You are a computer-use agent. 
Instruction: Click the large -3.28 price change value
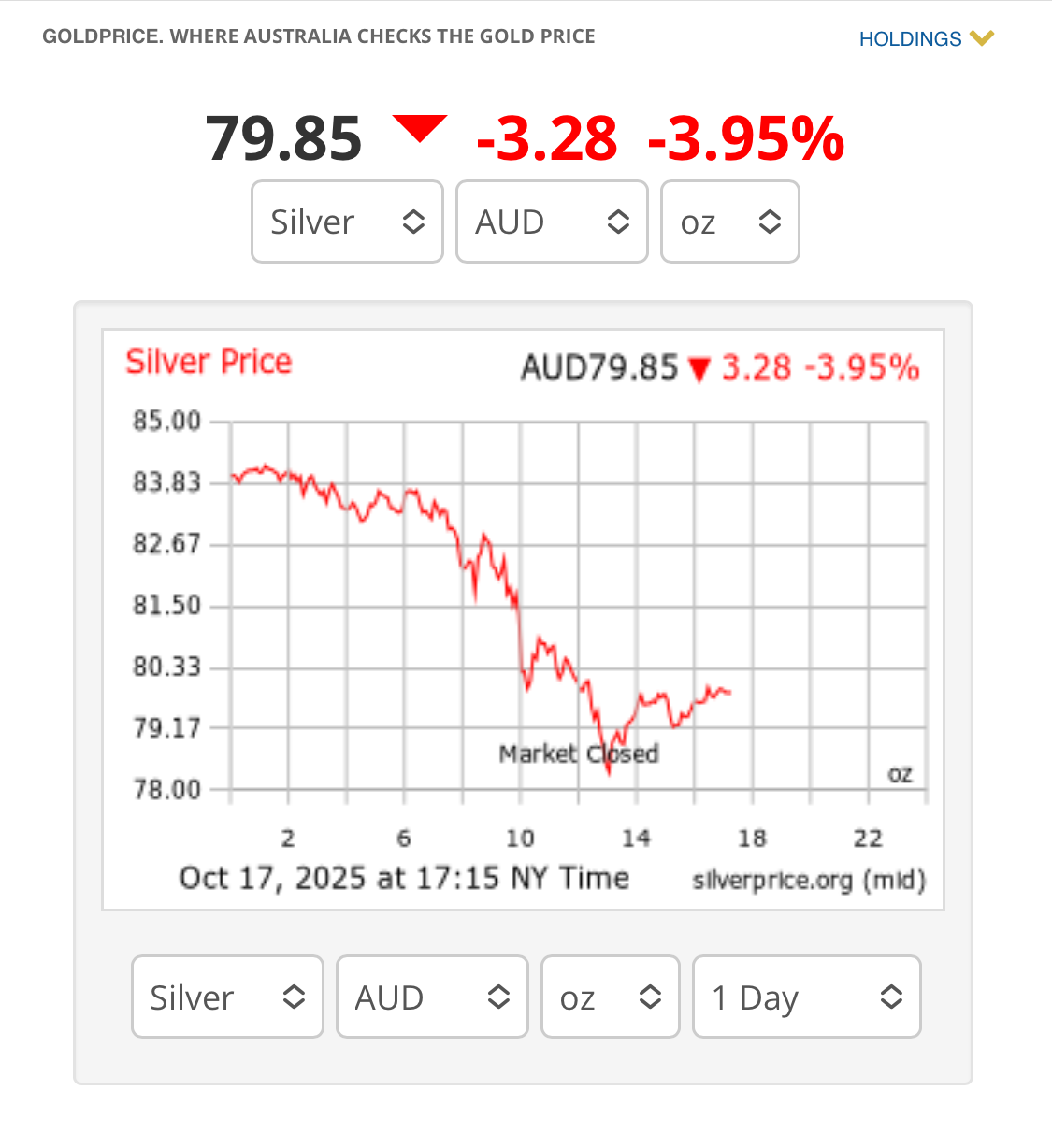(547, 138)
